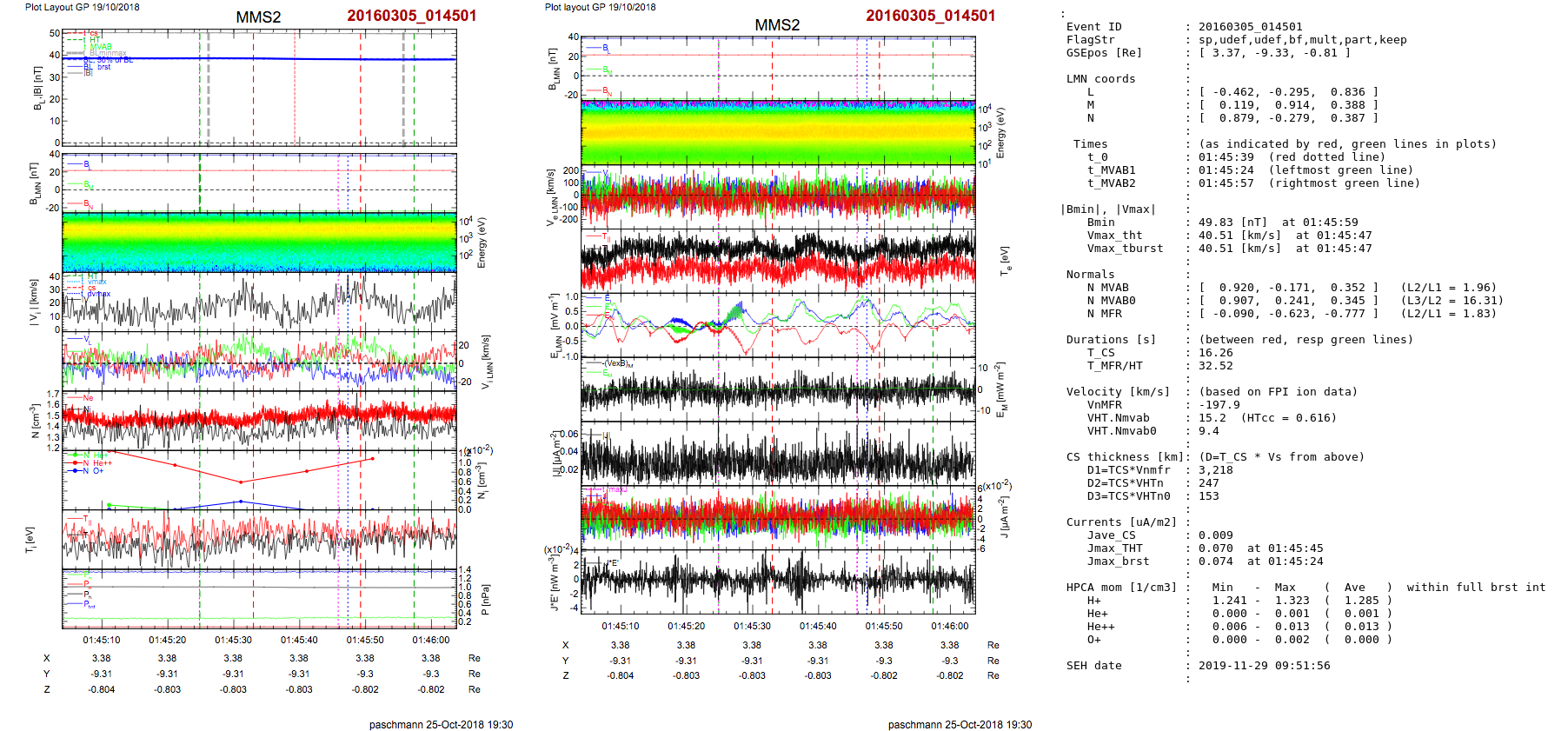This screenshot has width=1568, height=731.
Task: Click the MMS2 title above the left plot
Action: [258, 17]
